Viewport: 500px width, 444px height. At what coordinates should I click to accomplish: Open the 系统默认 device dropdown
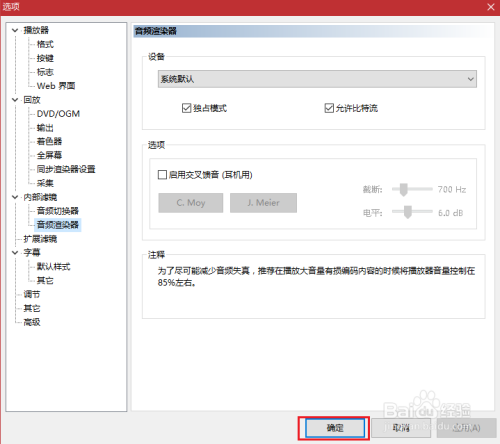click(x=317, y=79)
